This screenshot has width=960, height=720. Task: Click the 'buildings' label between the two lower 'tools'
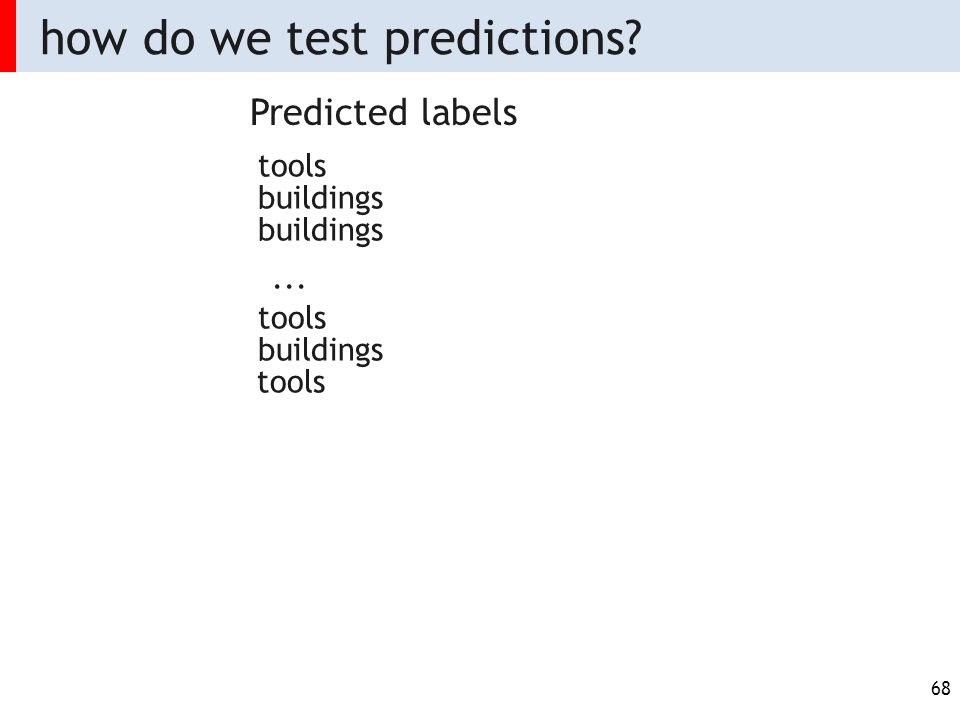click(320, 351)
